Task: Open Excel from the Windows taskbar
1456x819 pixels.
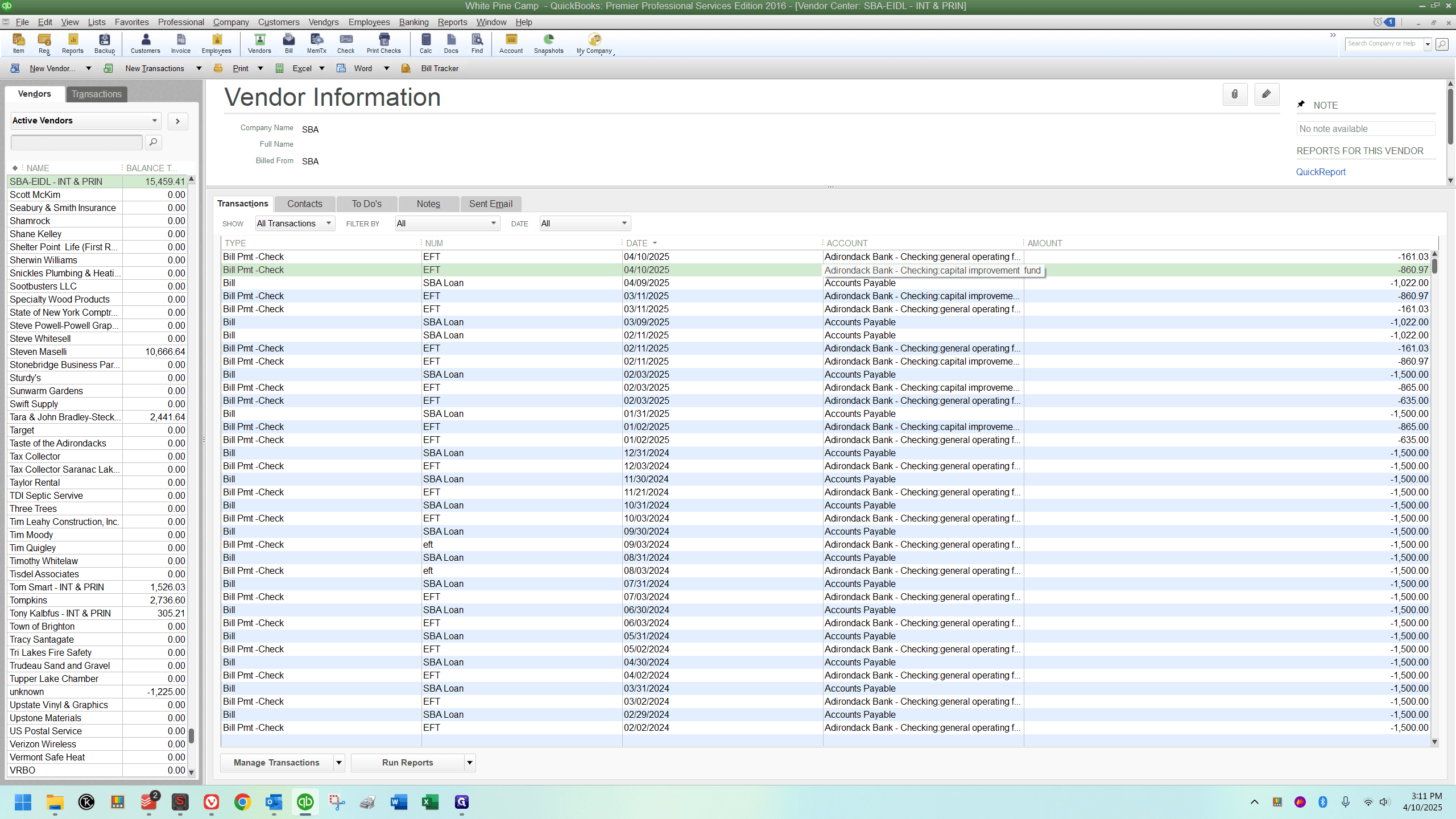Action: [430, 802]
